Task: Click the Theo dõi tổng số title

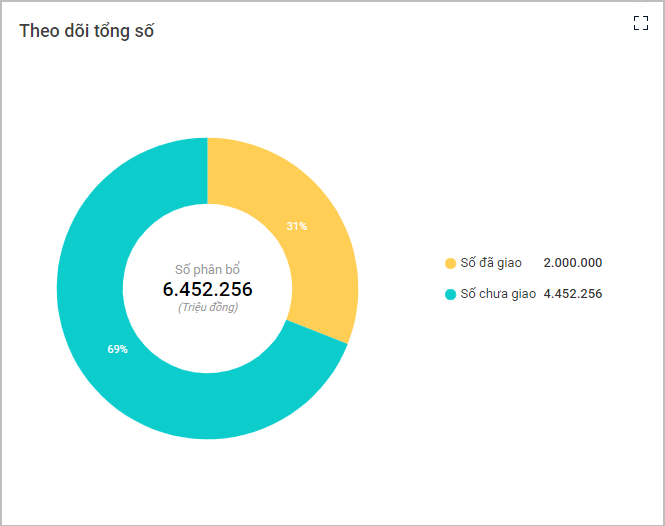Action: click(x=86, y=31)
